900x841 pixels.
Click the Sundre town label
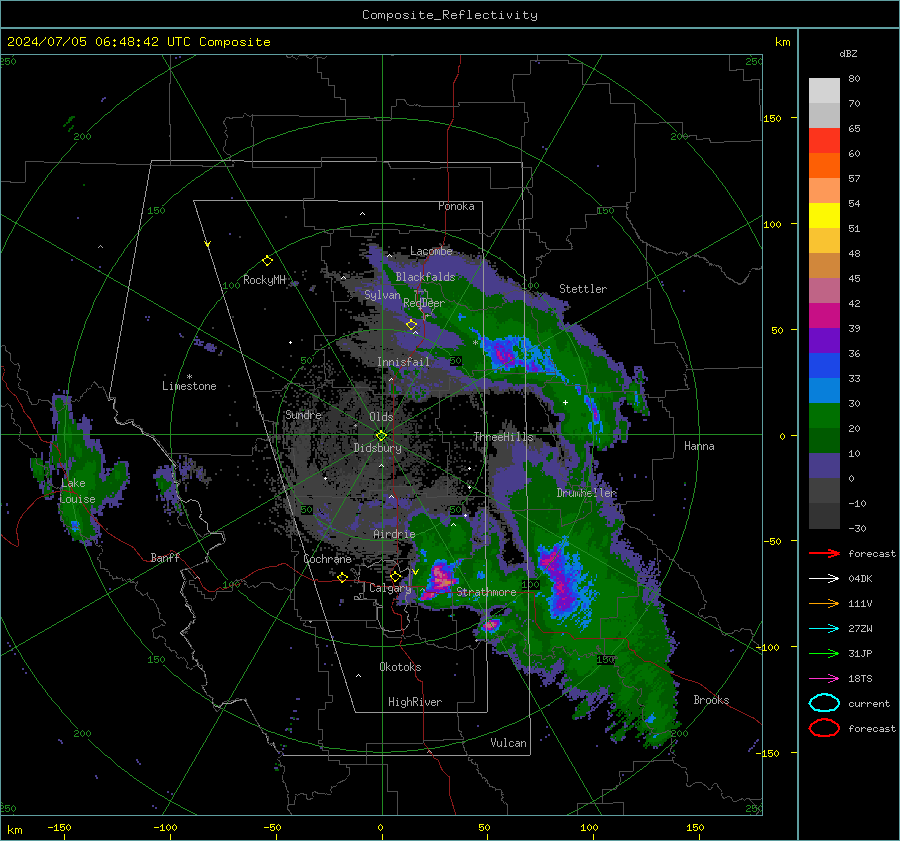coord(303,415)
